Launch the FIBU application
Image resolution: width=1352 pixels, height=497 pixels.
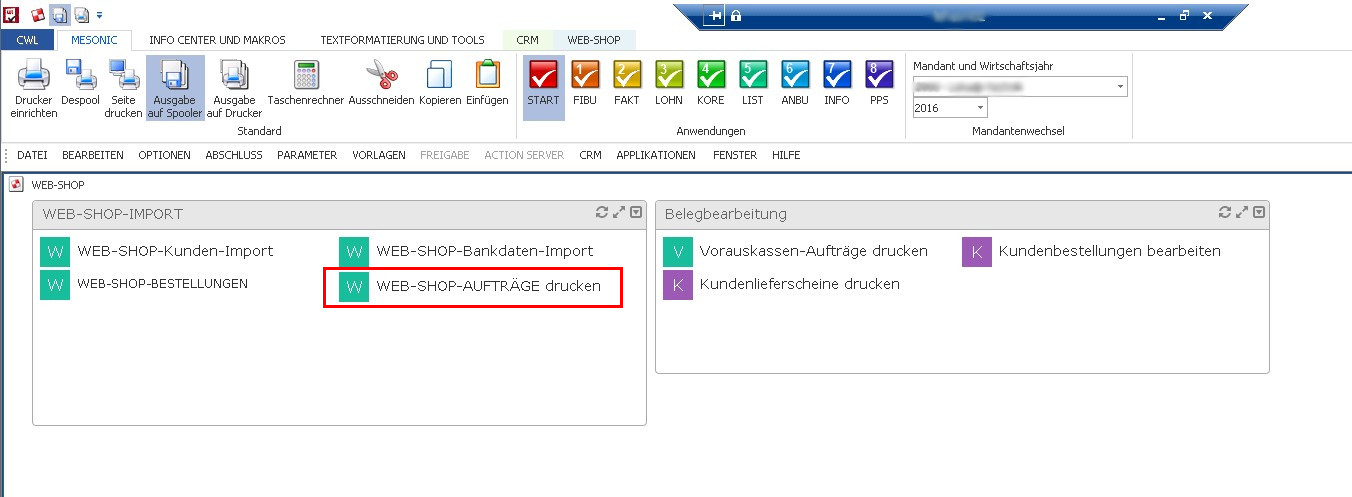click(x=585, y=88)
